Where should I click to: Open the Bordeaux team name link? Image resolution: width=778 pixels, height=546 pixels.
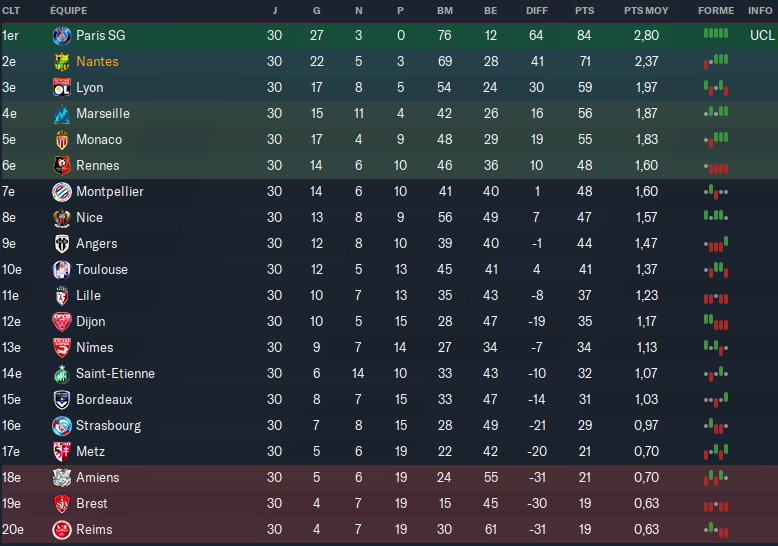click(x=104, y=400)
